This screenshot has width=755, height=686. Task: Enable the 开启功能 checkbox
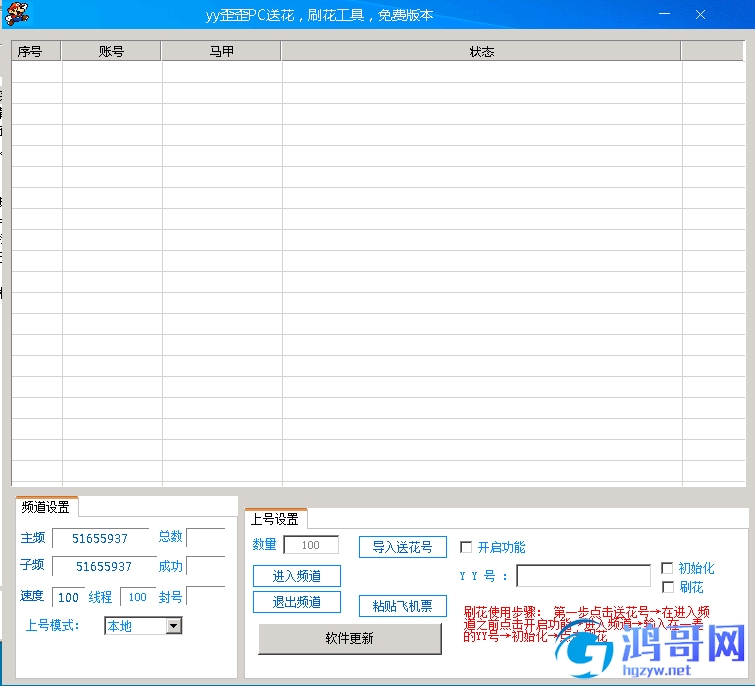pos(466,547)
